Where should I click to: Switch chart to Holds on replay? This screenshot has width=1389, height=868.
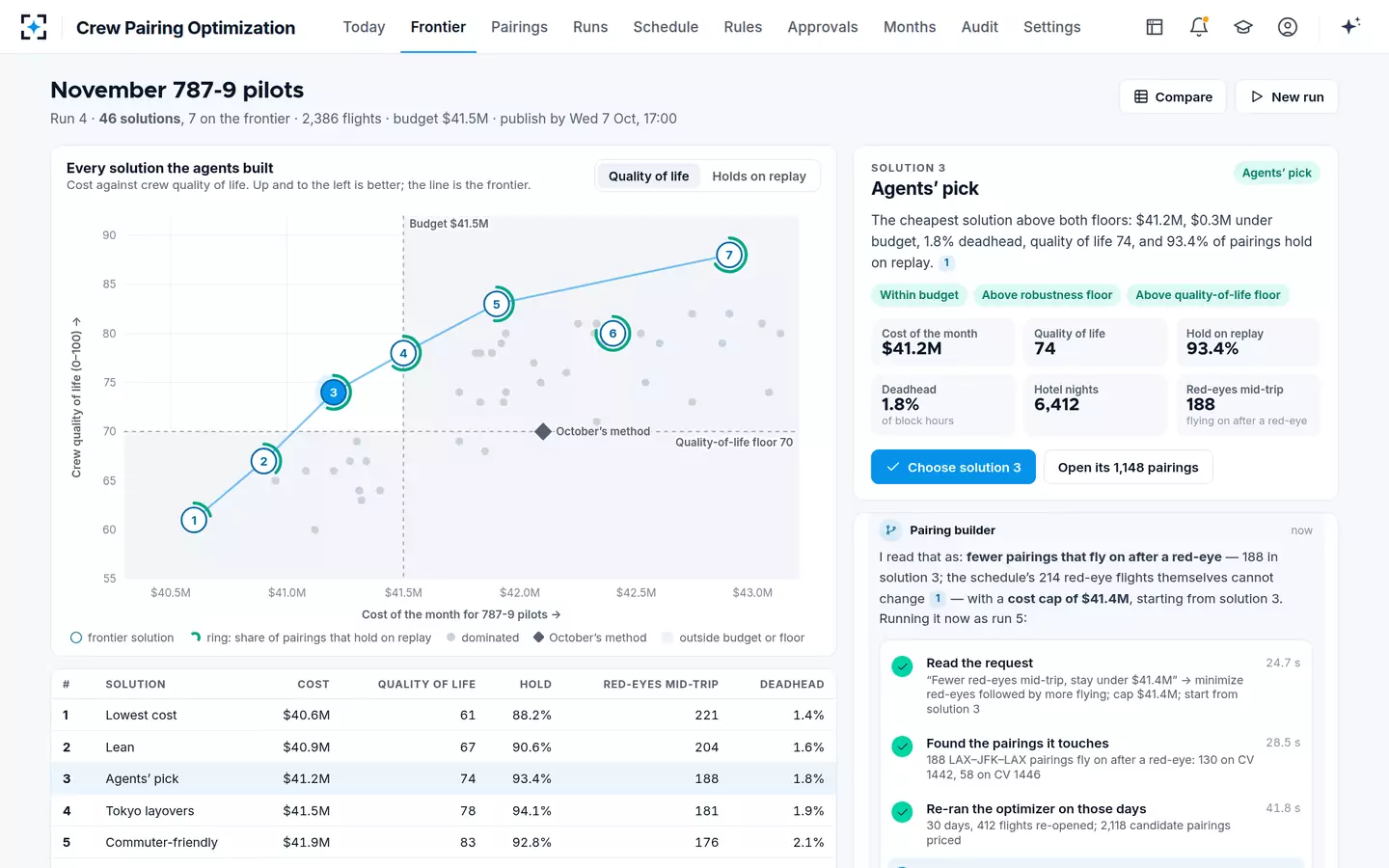click(759, 176)
